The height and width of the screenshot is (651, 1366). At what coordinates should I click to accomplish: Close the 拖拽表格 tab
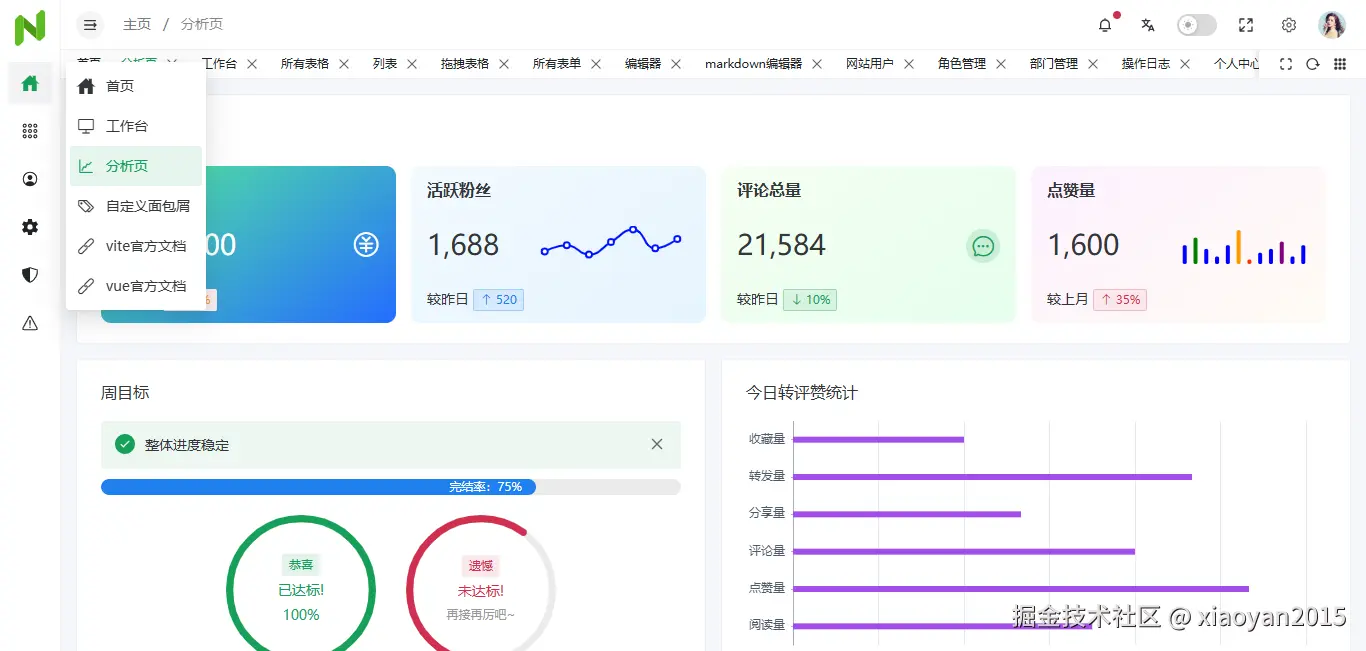click(x=504, y=64)
